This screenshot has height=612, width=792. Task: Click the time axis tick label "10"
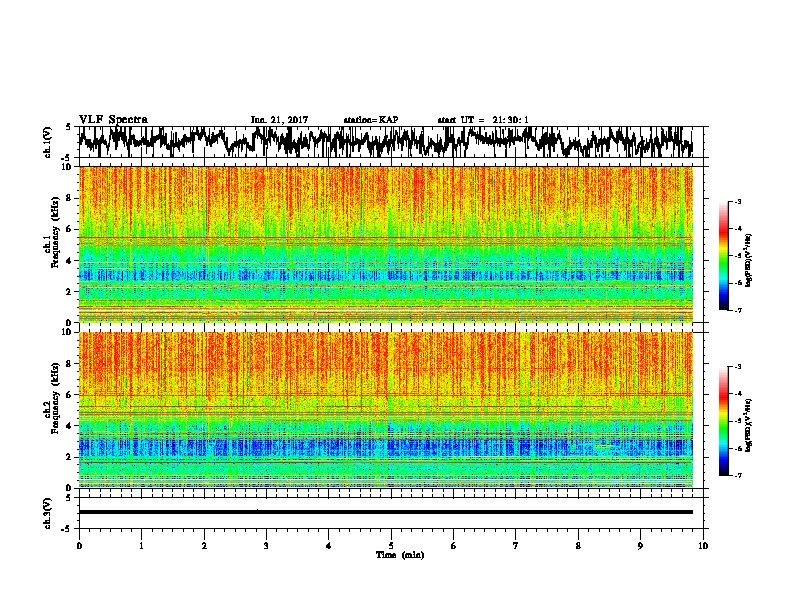(x=703, y=546)
